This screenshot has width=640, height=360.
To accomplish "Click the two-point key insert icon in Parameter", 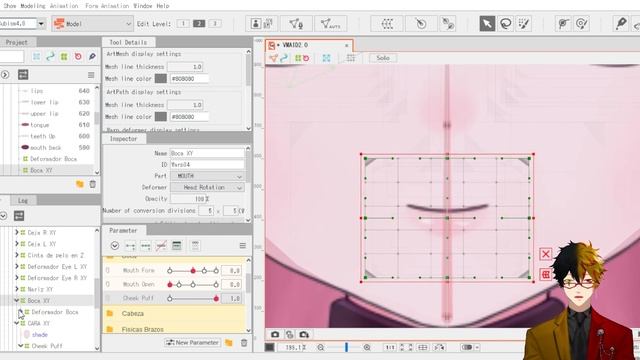I will coord(130,246).
